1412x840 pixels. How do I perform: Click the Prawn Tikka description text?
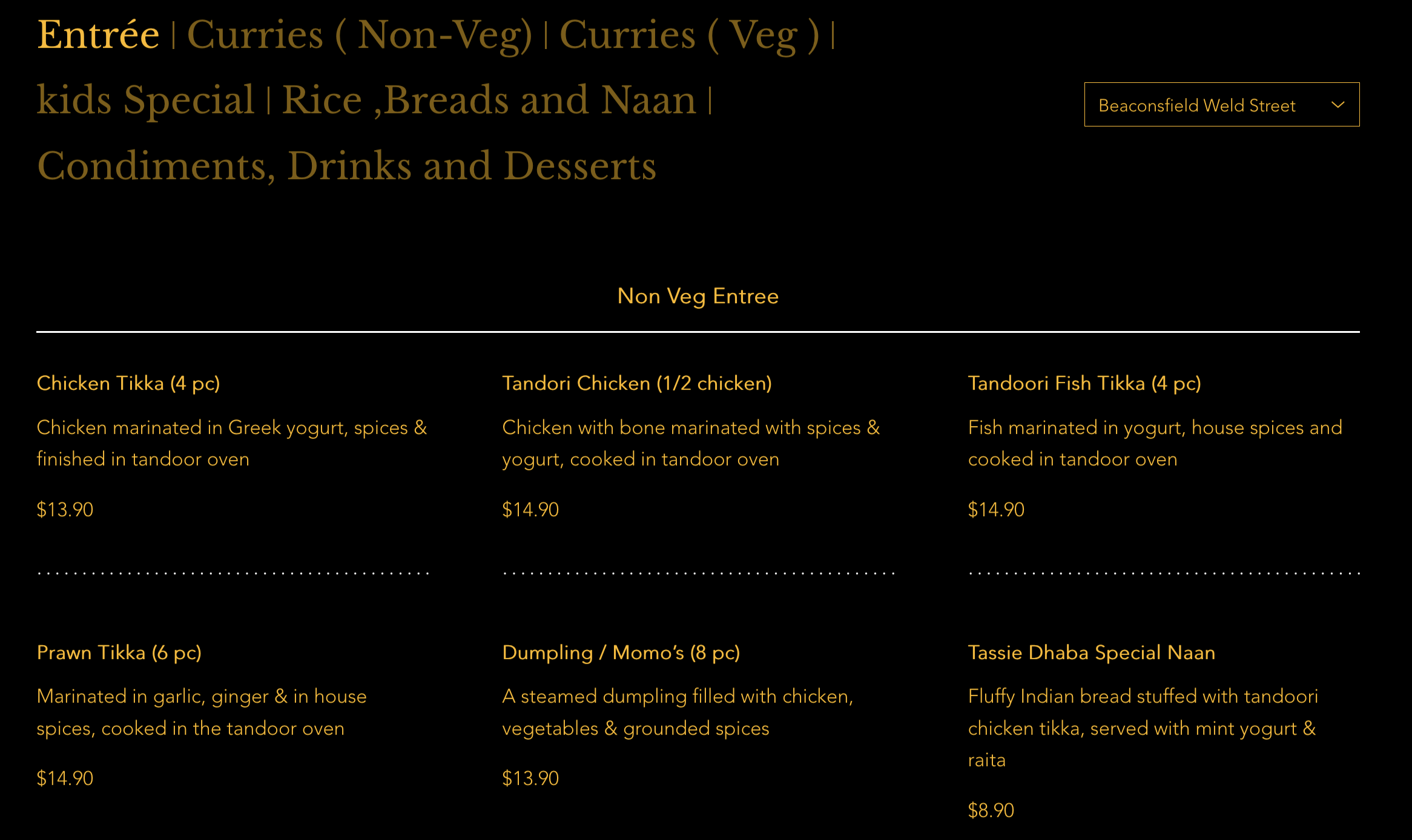pos(201,712)
